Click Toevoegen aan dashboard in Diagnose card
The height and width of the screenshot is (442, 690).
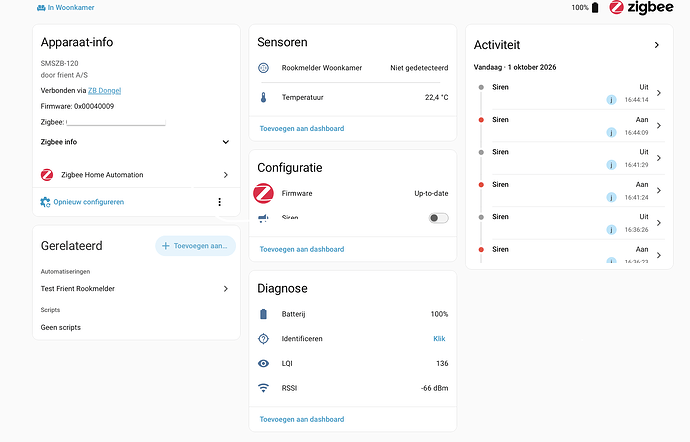coord(302,419)
